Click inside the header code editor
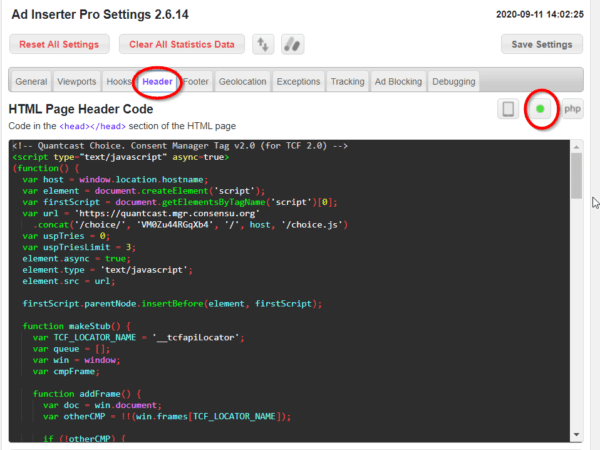 pos(290,300)
